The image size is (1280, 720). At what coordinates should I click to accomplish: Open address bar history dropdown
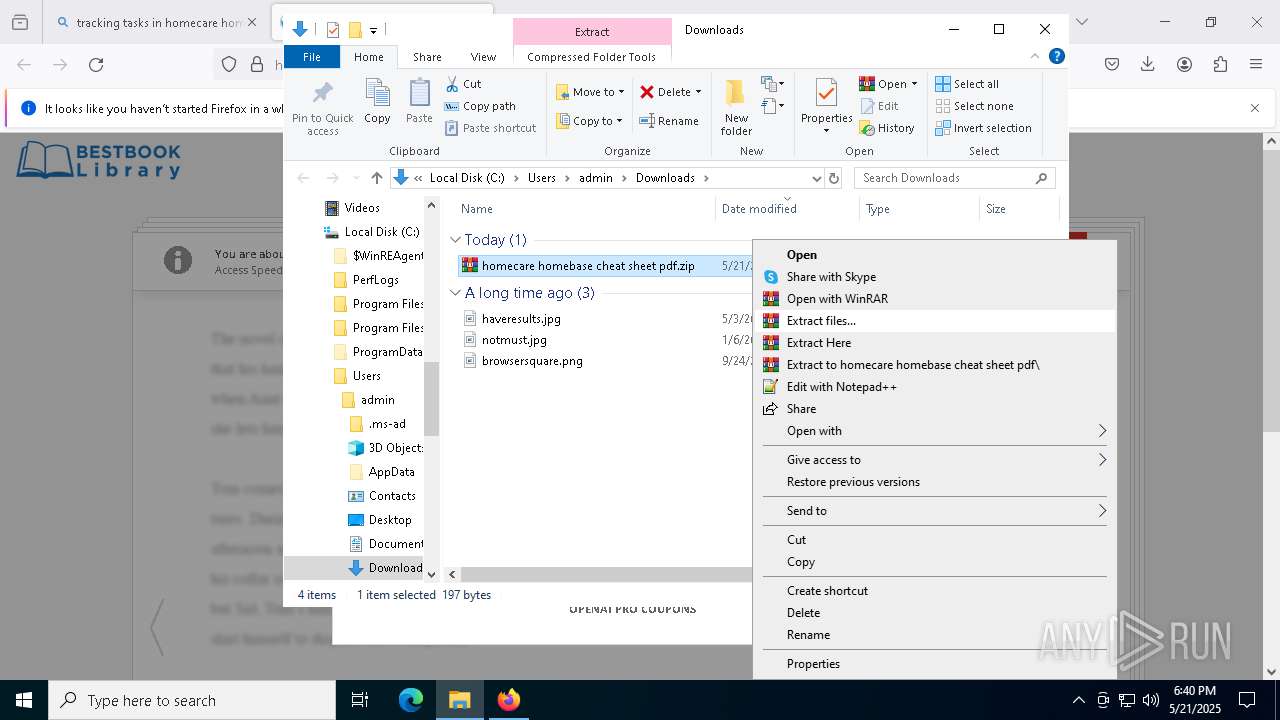(816, 178)
